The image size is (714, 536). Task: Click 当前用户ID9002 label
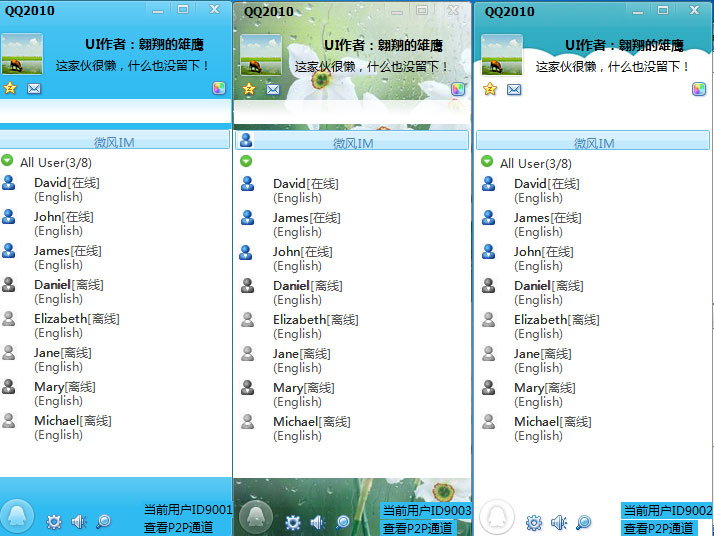tap(667, 510)
